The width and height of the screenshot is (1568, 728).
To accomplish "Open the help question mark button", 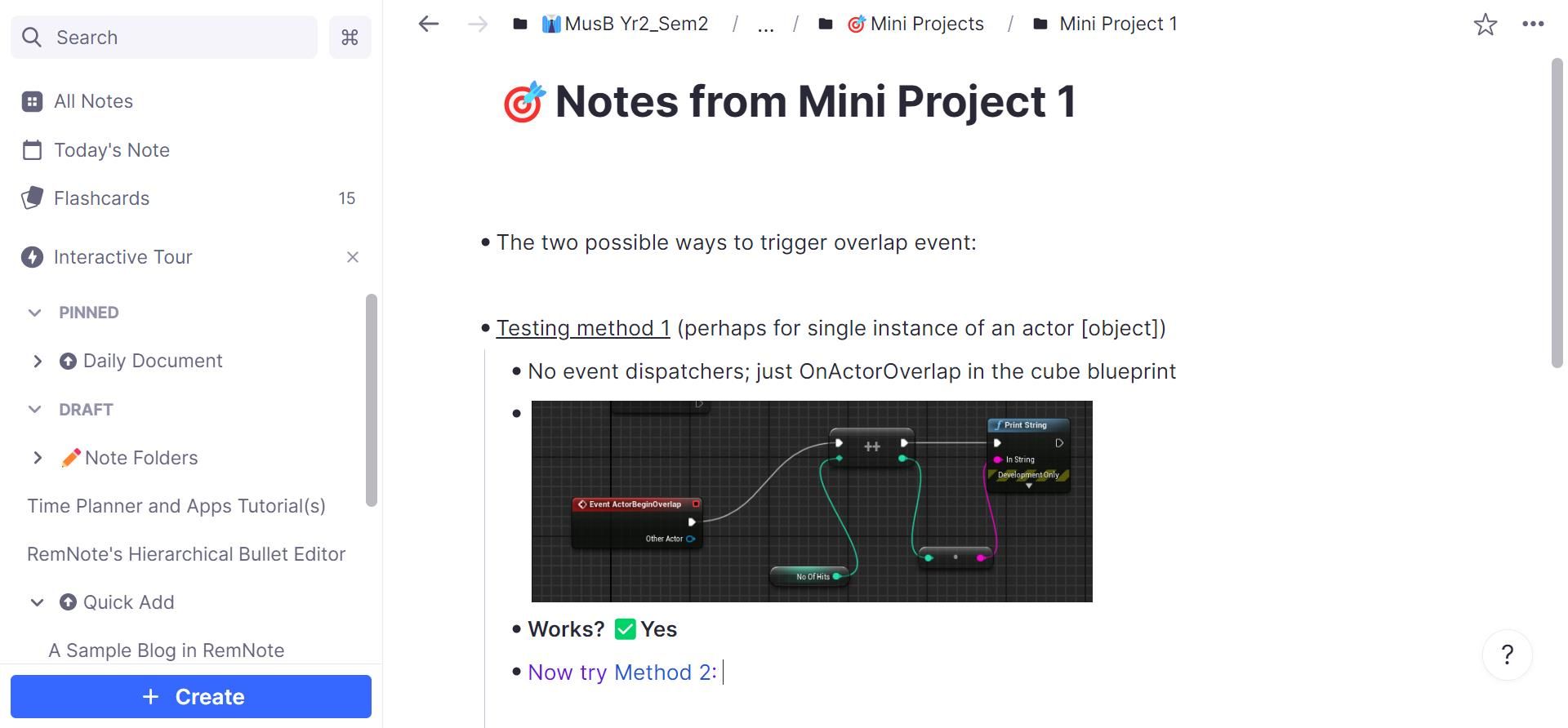I will coord(1507,655).
